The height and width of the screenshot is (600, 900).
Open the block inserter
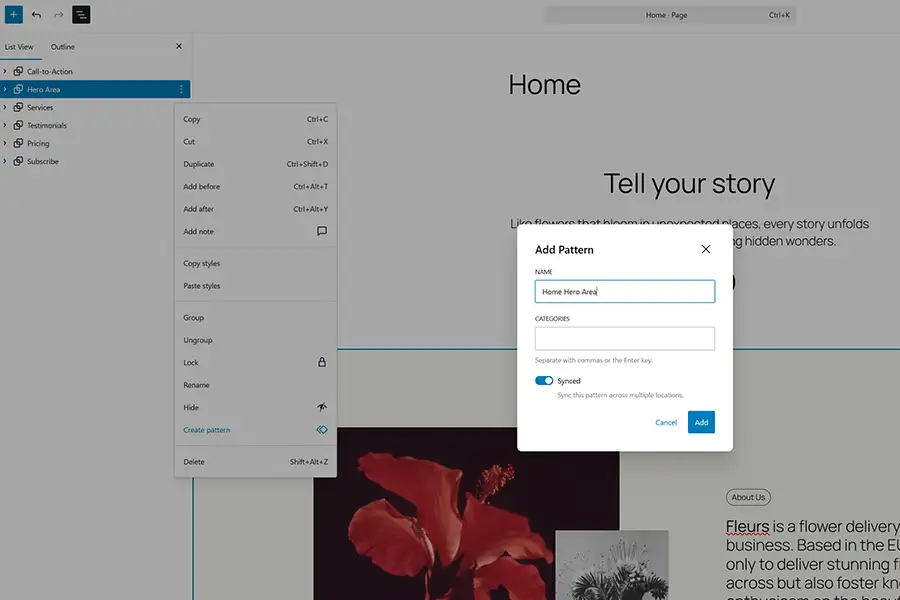13,14
